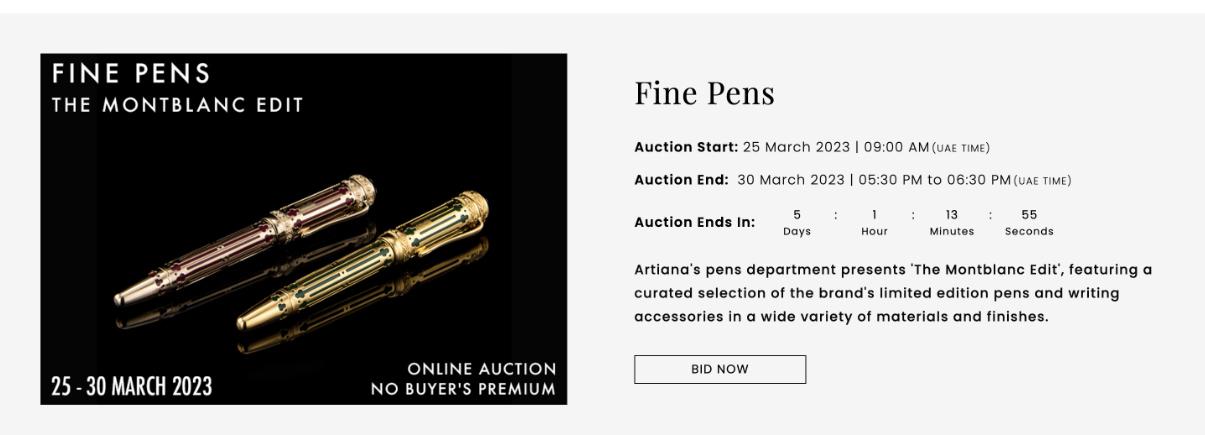This screenshot has width=1205, height=435.
Task: Click the BID NOW button
Action: point(719,369)
